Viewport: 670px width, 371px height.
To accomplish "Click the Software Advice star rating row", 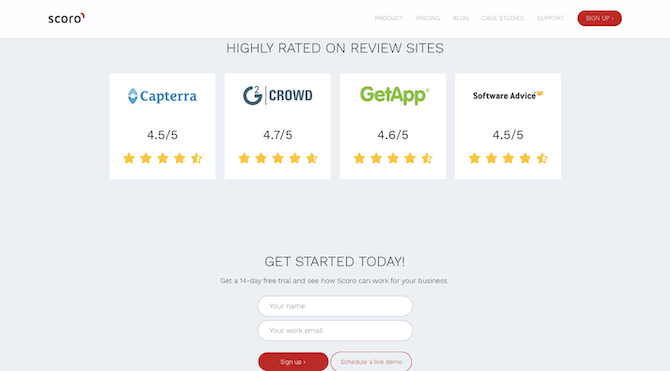I will point(508,159).
